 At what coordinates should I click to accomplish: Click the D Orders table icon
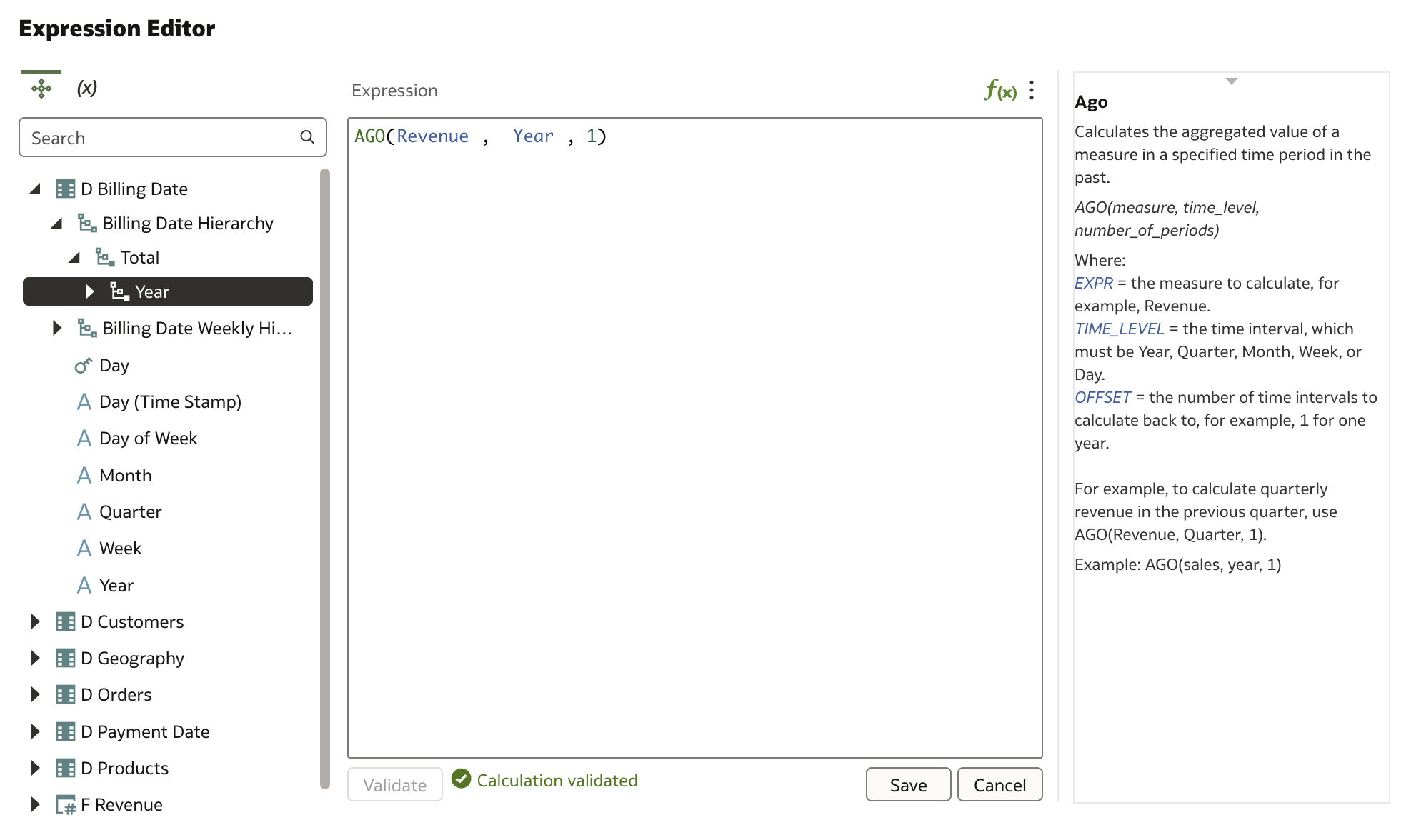coord(65,694)
